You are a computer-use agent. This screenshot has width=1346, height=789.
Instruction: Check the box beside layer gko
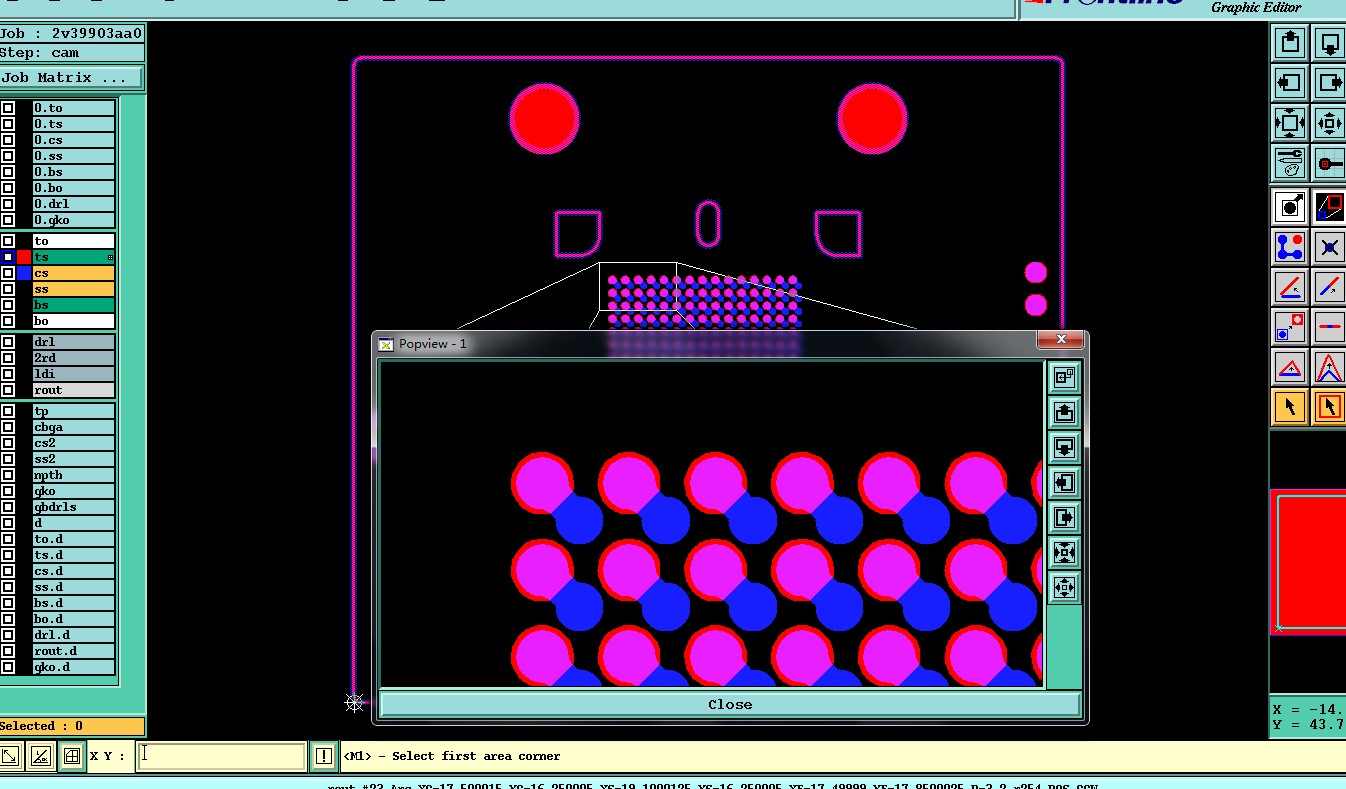click(8, 491)
